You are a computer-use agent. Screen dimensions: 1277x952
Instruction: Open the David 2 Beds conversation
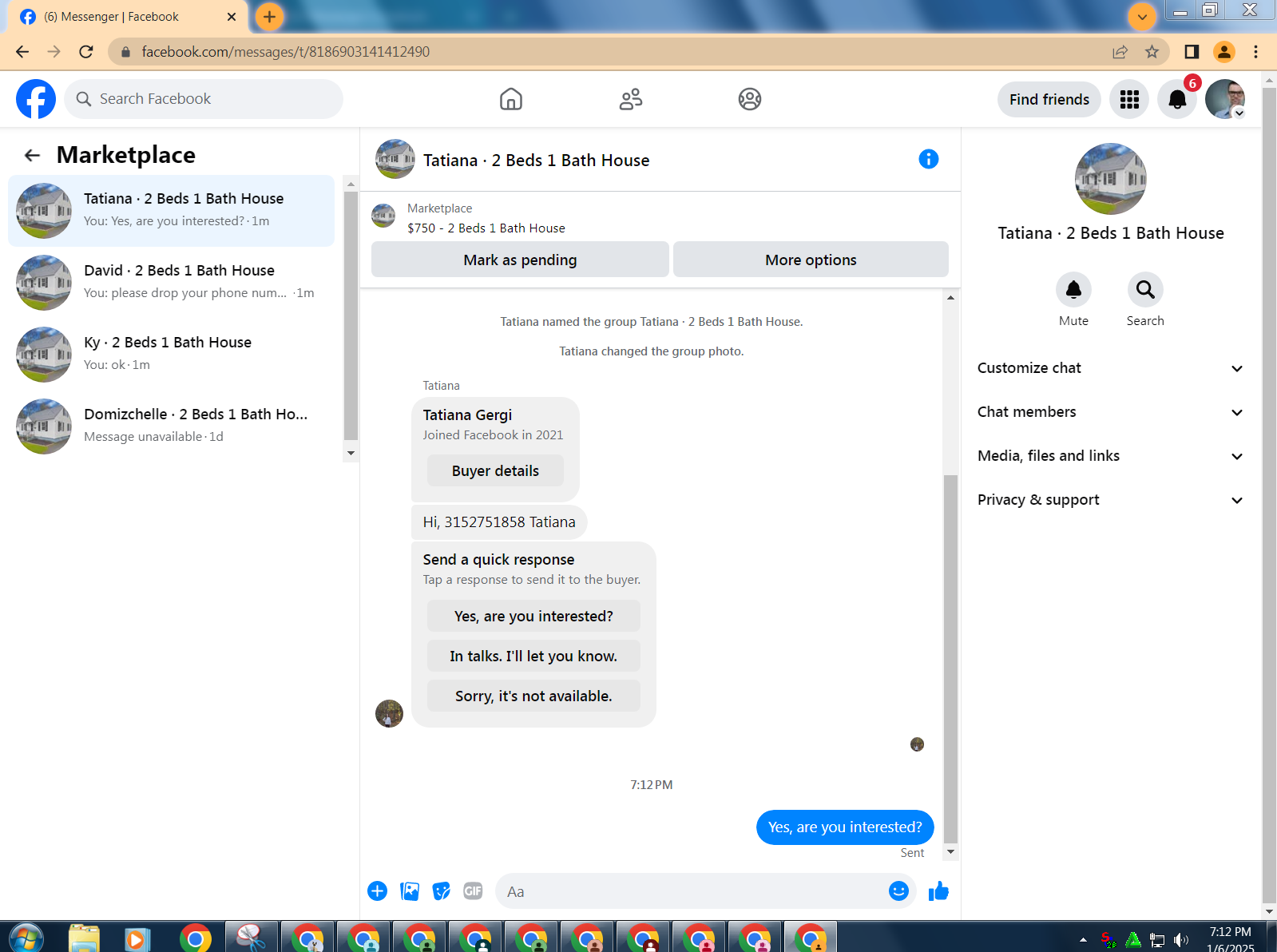(171, 283)
